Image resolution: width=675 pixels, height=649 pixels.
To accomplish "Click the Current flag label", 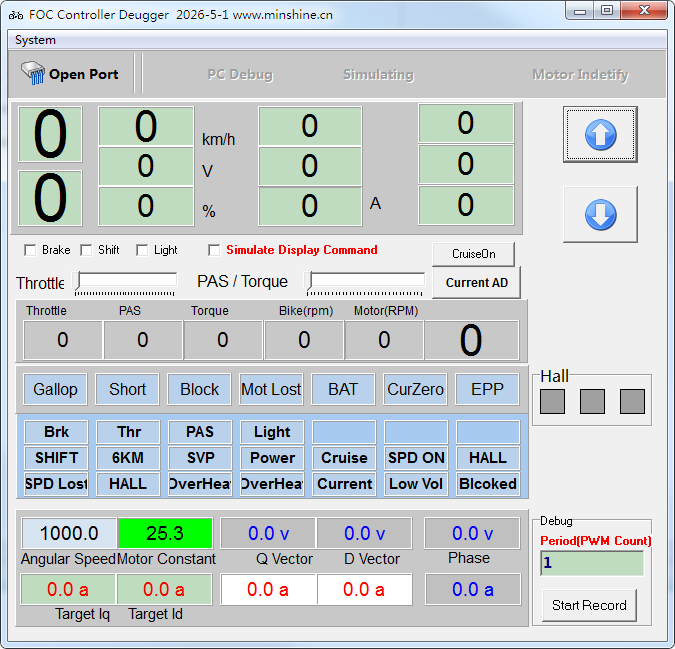I will coord(344,484).
